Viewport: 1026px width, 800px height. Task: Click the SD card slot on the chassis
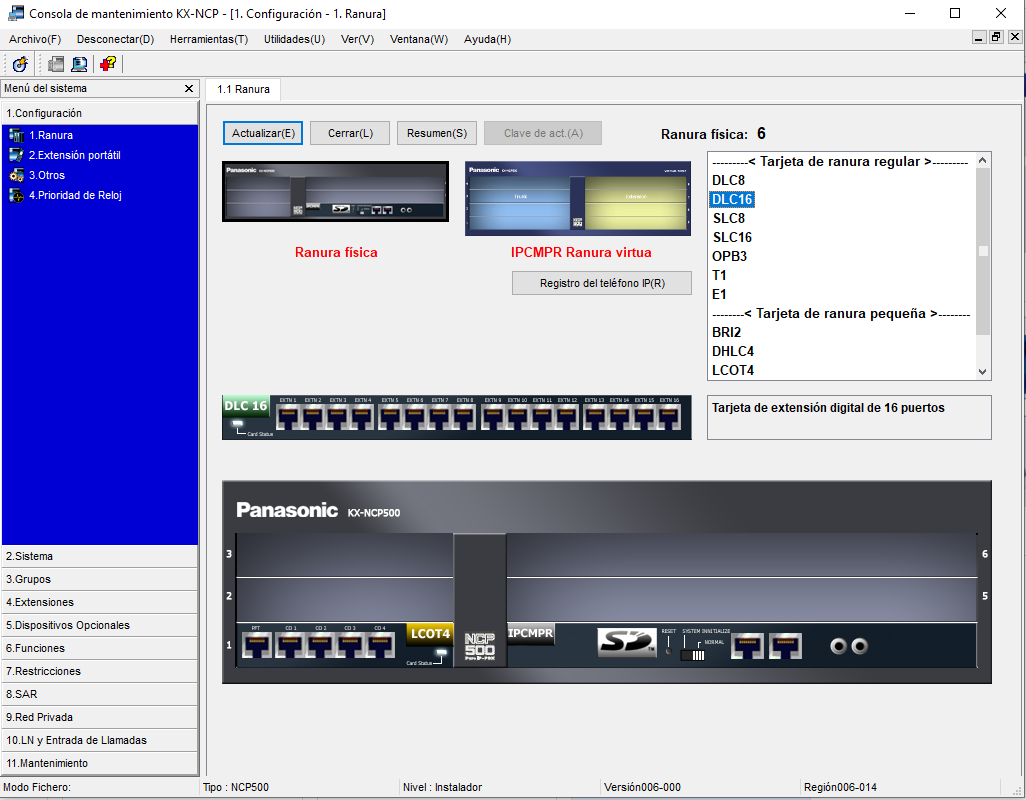(626, 642)
